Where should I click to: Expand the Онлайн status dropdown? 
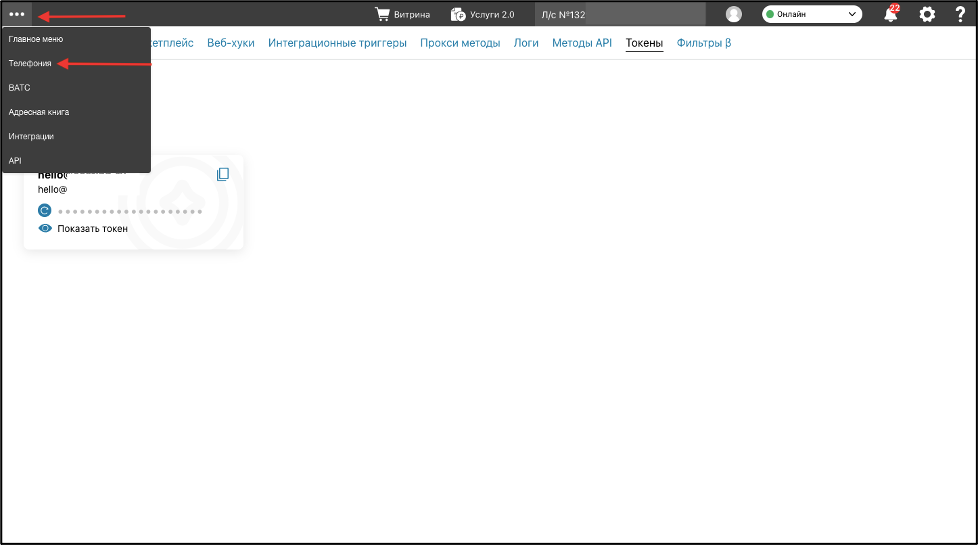(812, 14)
